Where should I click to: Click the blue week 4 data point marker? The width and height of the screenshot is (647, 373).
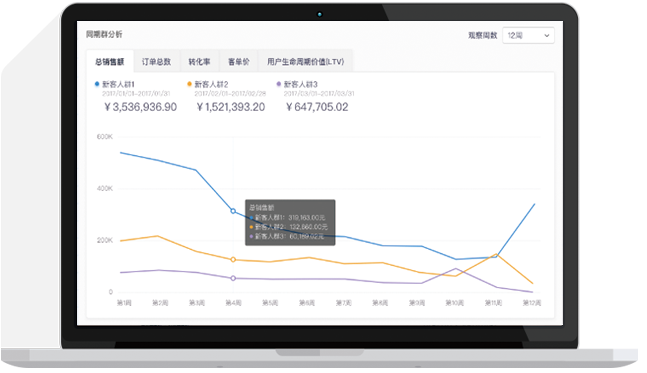tap(233, 211)
